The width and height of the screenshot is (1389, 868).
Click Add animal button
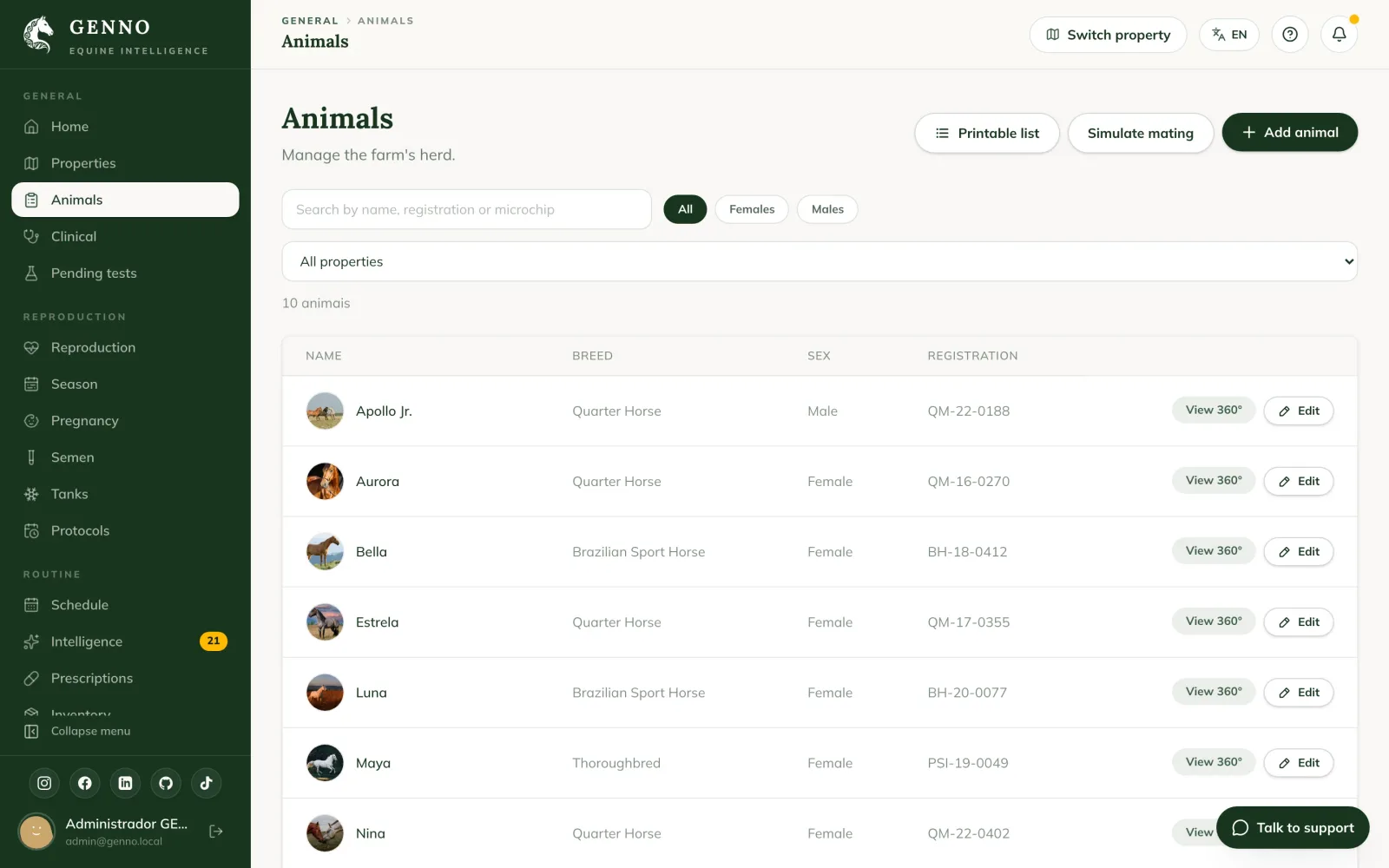pyautogui.click(x=1290, y=132)
